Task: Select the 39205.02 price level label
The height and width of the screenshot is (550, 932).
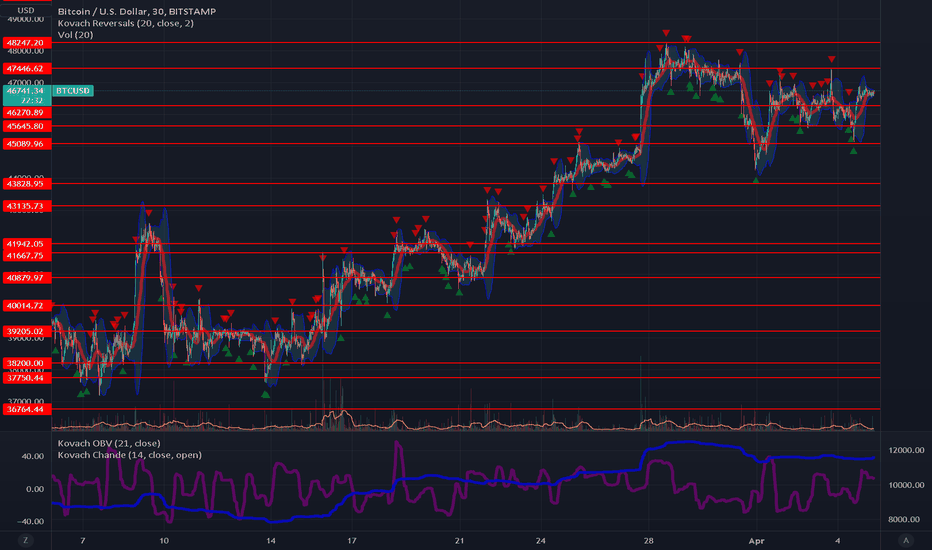Action: (x=25, y=331)
